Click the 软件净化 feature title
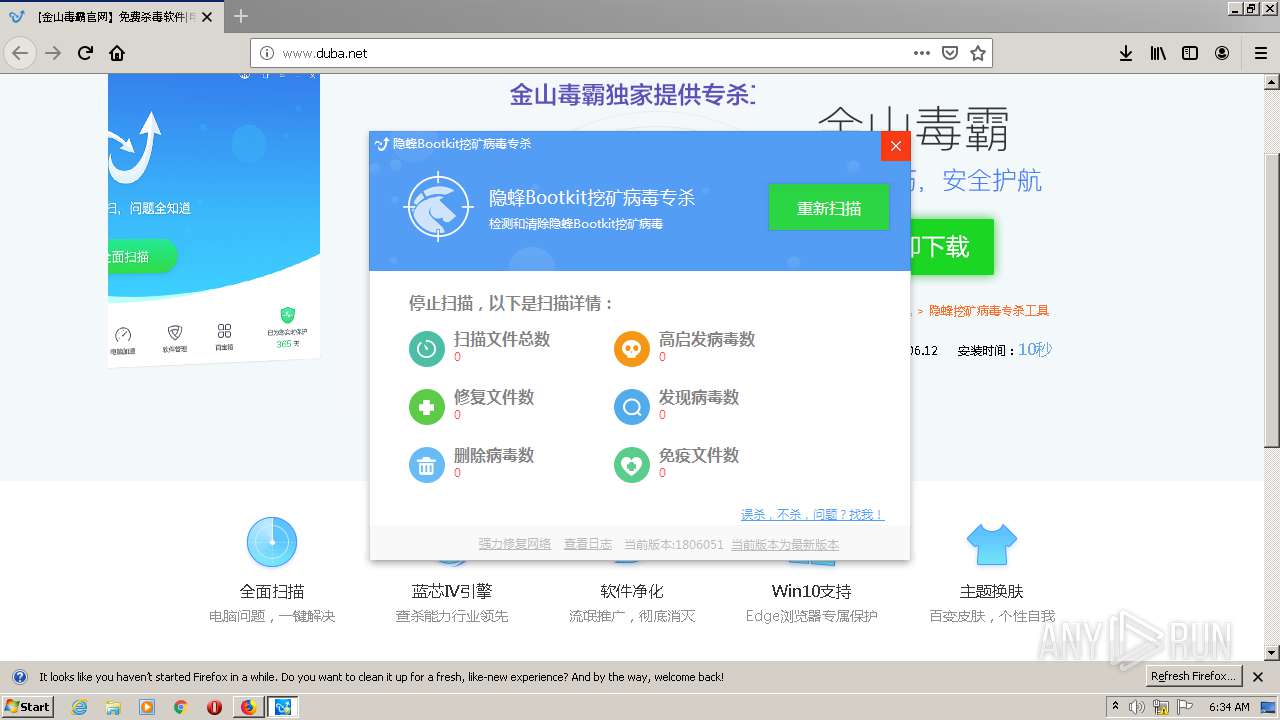Image resolution: width=1280 pixels, height=720 pixels. [x=632, y=591]
